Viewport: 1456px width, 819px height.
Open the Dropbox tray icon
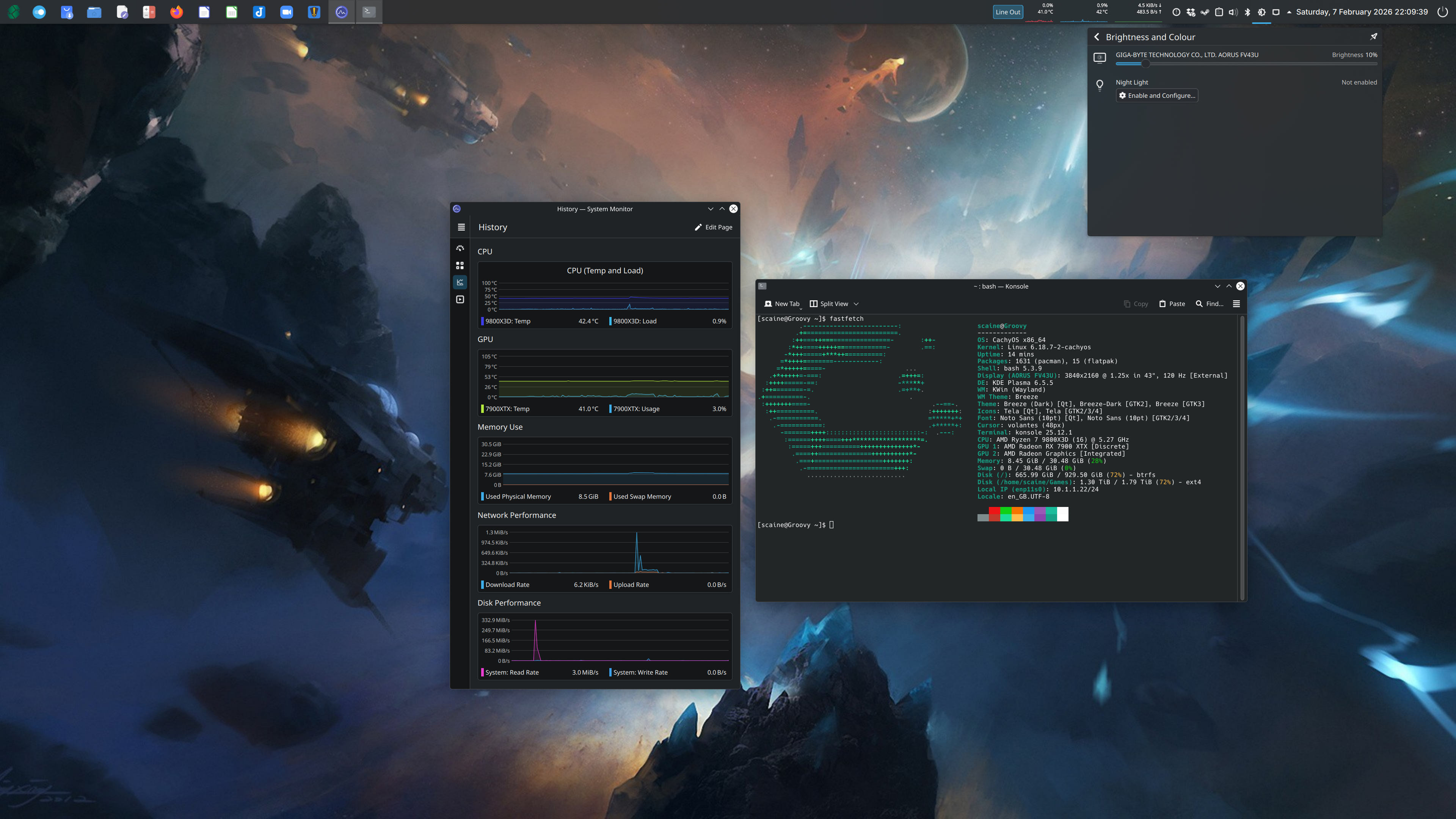1191,12
